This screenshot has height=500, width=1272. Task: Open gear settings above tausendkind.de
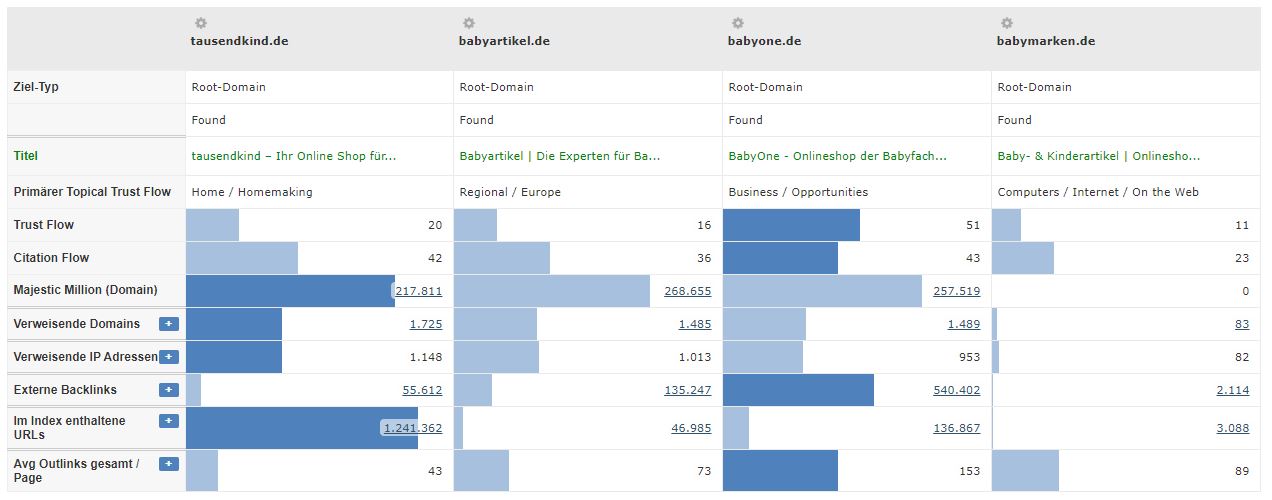click(200, 23)
